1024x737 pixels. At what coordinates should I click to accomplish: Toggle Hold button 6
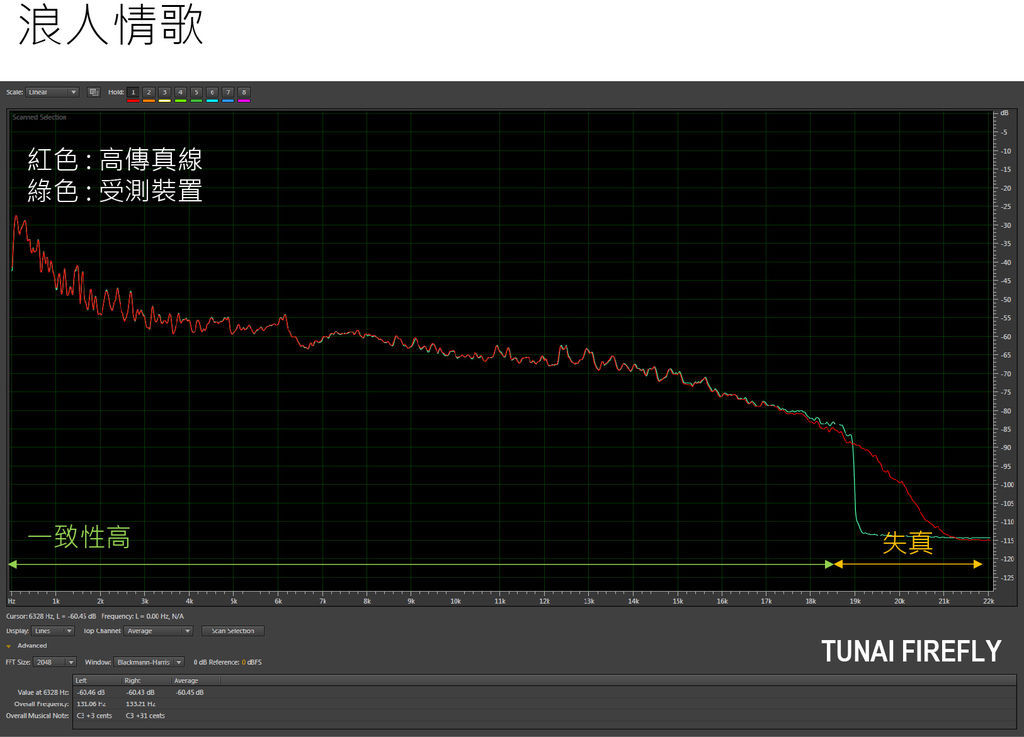click(x=212, y=92)
